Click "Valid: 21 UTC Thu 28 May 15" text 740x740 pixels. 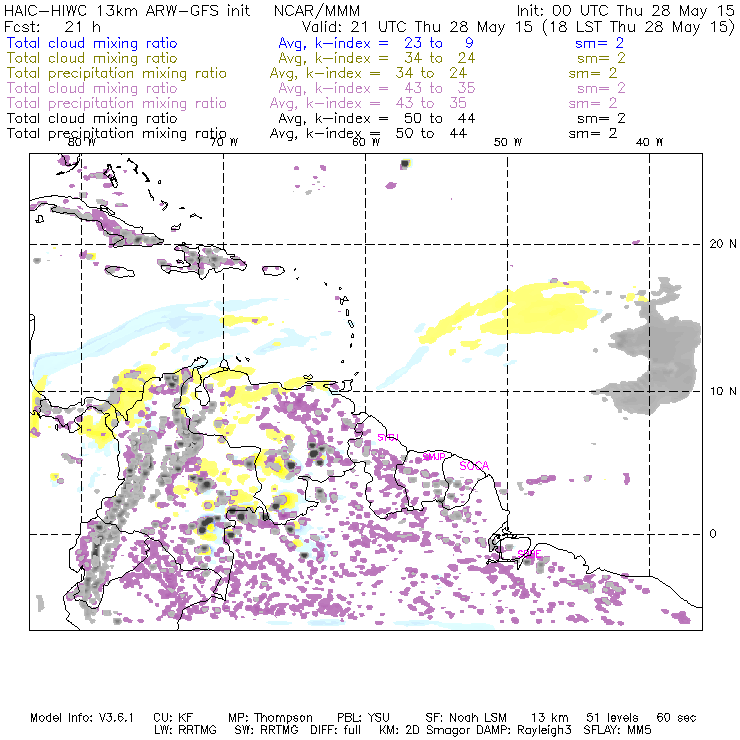pyautogui.click(x=417, y=27)
